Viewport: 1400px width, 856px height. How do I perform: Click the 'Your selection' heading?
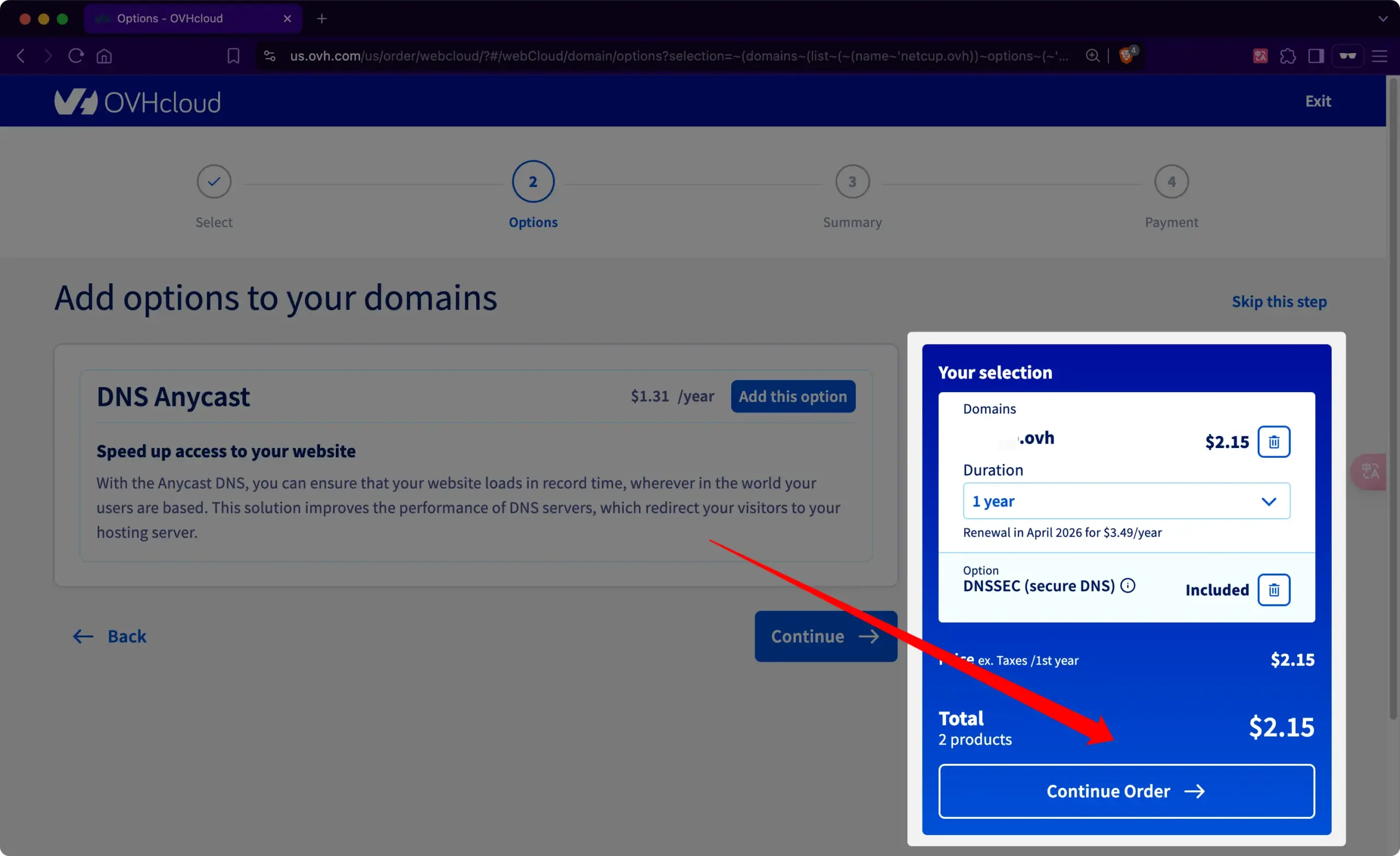point(995,372)
